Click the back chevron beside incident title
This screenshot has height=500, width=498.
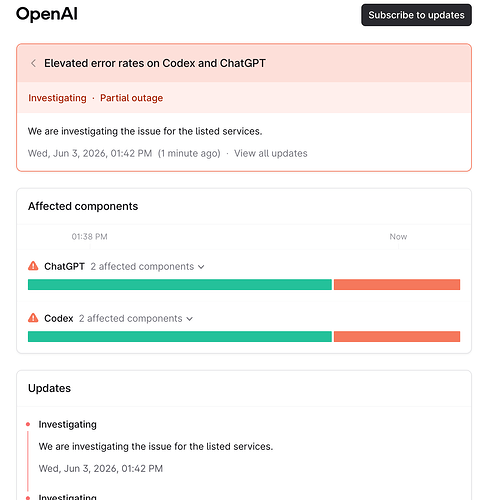click(x=33, y=63)
